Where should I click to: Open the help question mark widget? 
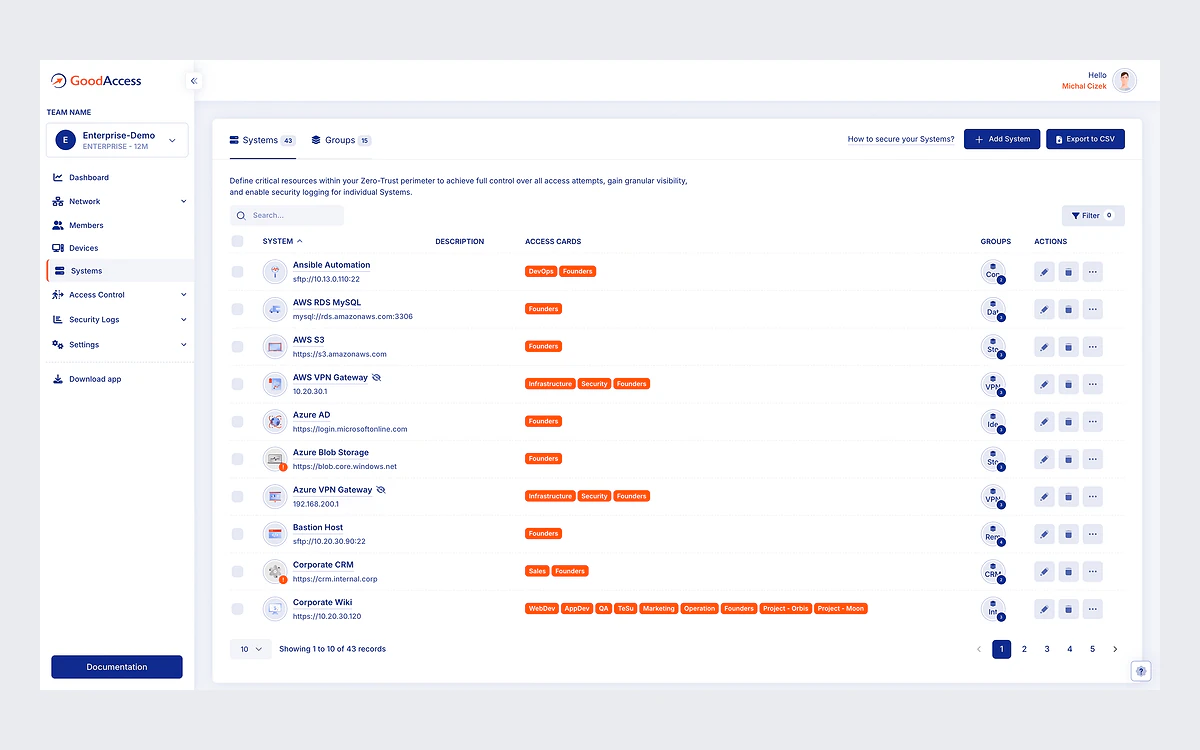click(1141, 671)
